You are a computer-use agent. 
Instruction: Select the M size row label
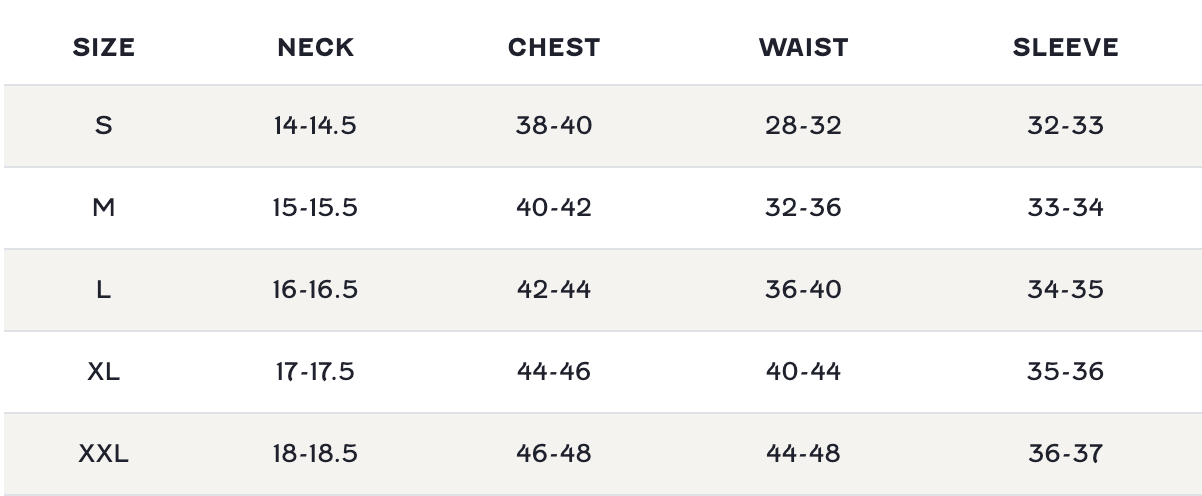tap(103, 208)
